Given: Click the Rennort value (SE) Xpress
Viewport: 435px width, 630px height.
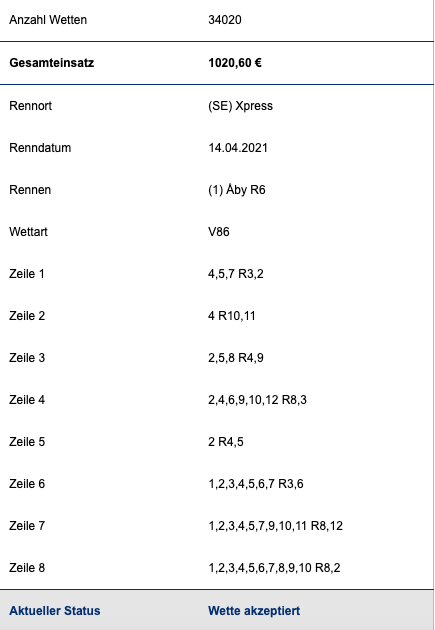Looking at the screenshot, I should tap(240, 106).
